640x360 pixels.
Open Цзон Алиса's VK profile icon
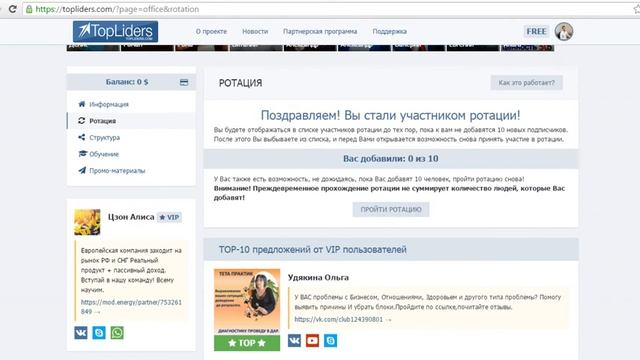(81, 333)
